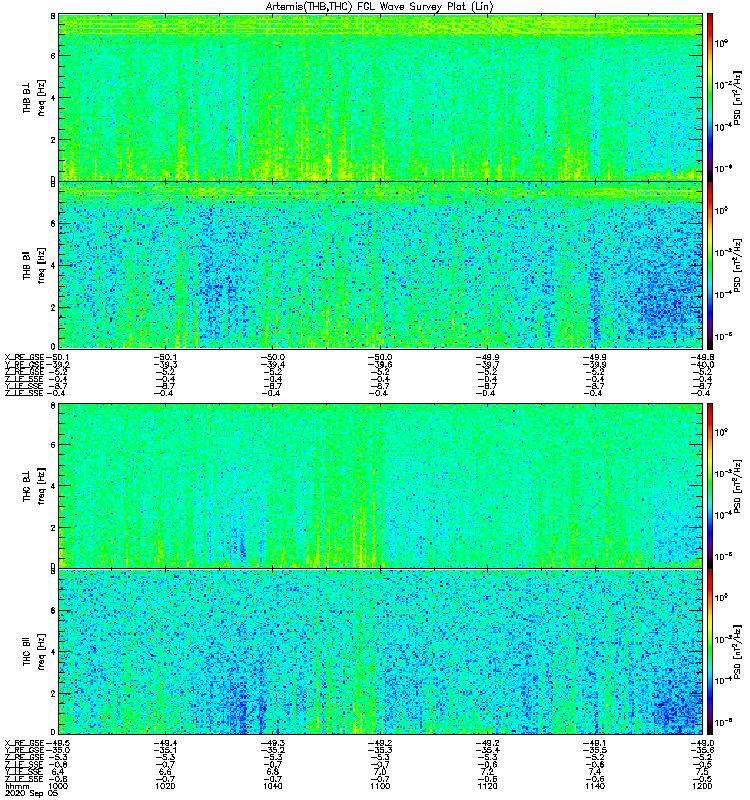Select the THB B⊥ spectrogram panel
This screenshot has height=800, width=750.
(x=381, y=97)
